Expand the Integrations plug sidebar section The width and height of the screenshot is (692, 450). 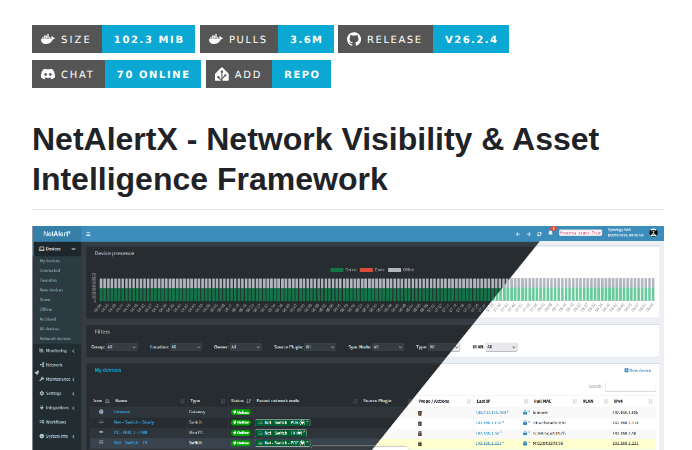[x=56, y=408]
